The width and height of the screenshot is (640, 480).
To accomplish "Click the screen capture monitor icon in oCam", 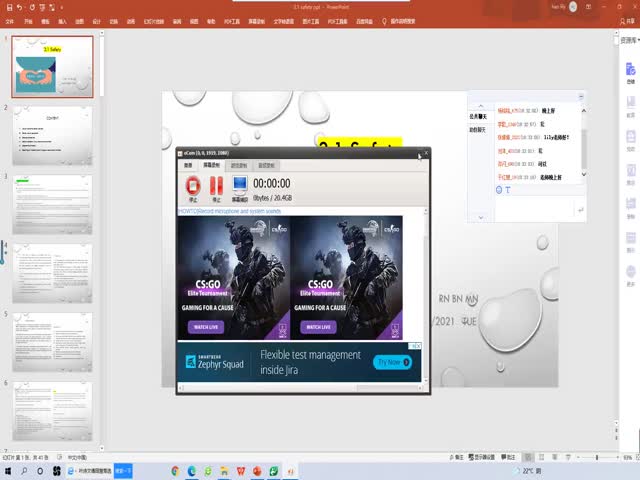I will click(240, 185).
